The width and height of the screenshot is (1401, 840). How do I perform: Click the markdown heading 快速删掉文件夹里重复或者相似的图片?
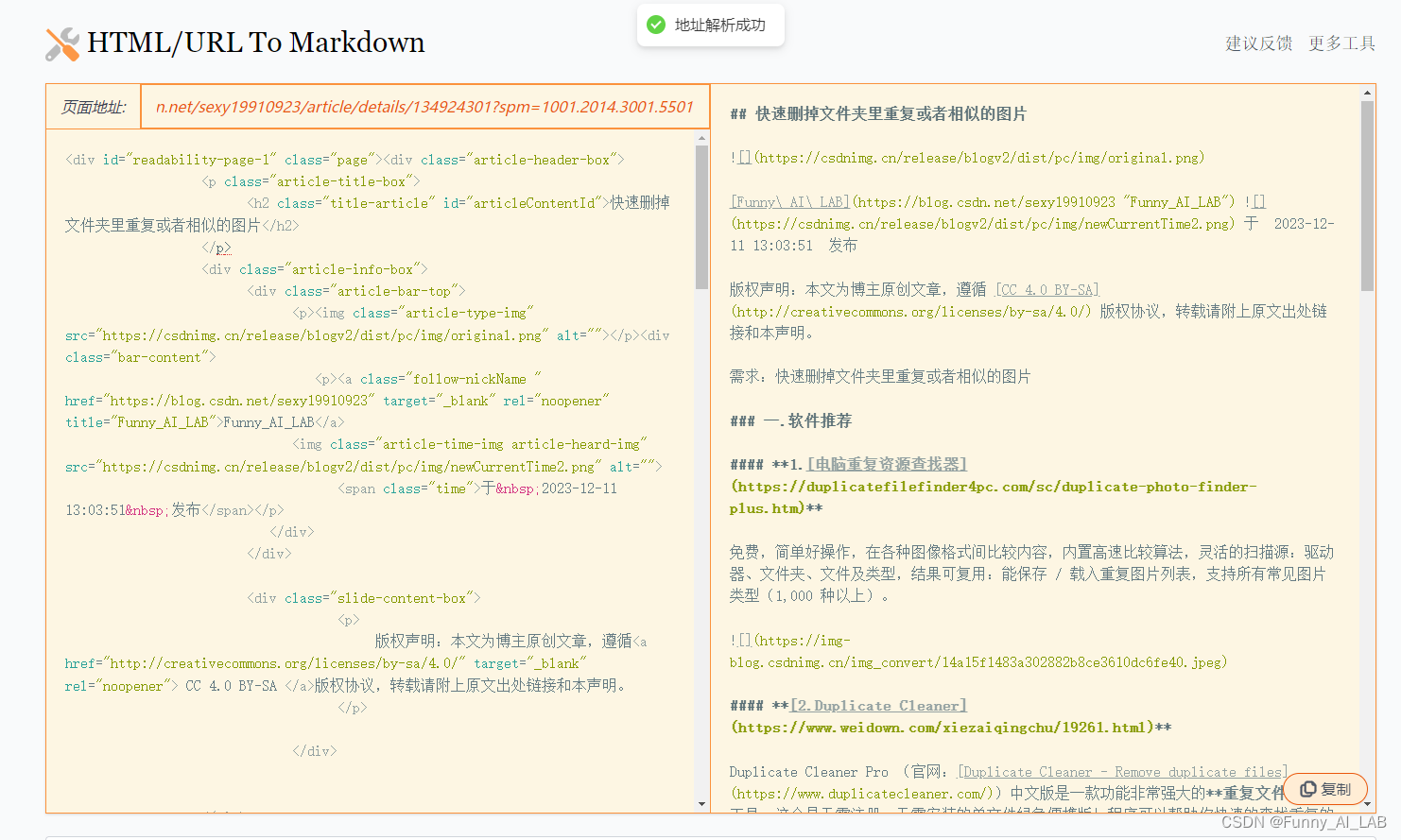click(878, 113)
